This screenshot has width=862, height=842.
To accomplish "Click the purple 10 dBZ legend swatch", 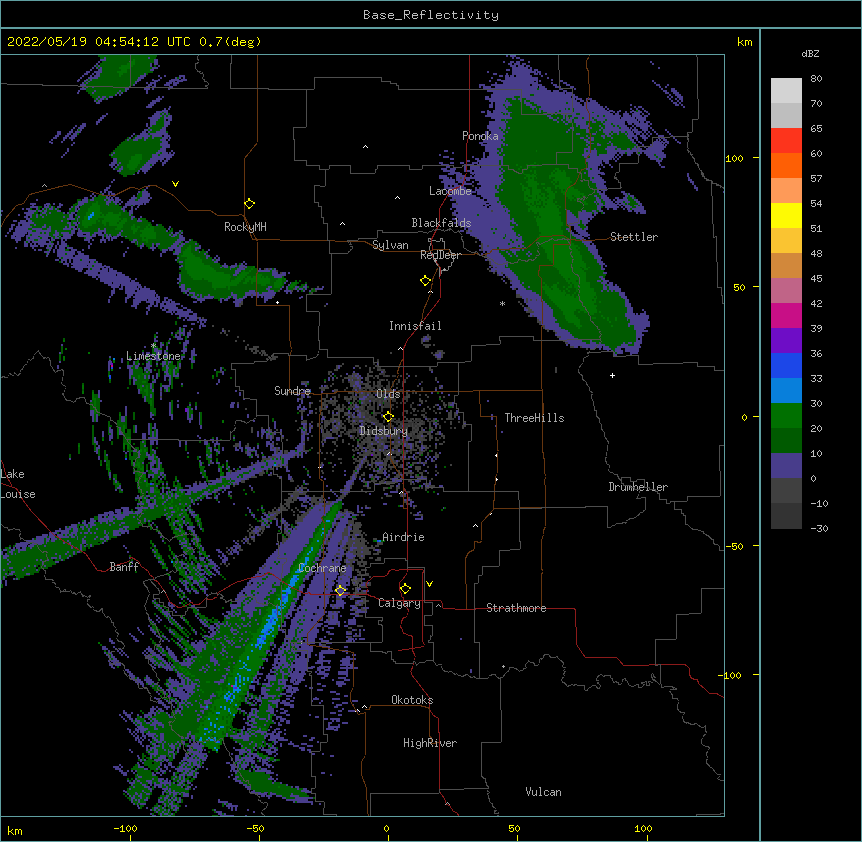I will (786, 466).
